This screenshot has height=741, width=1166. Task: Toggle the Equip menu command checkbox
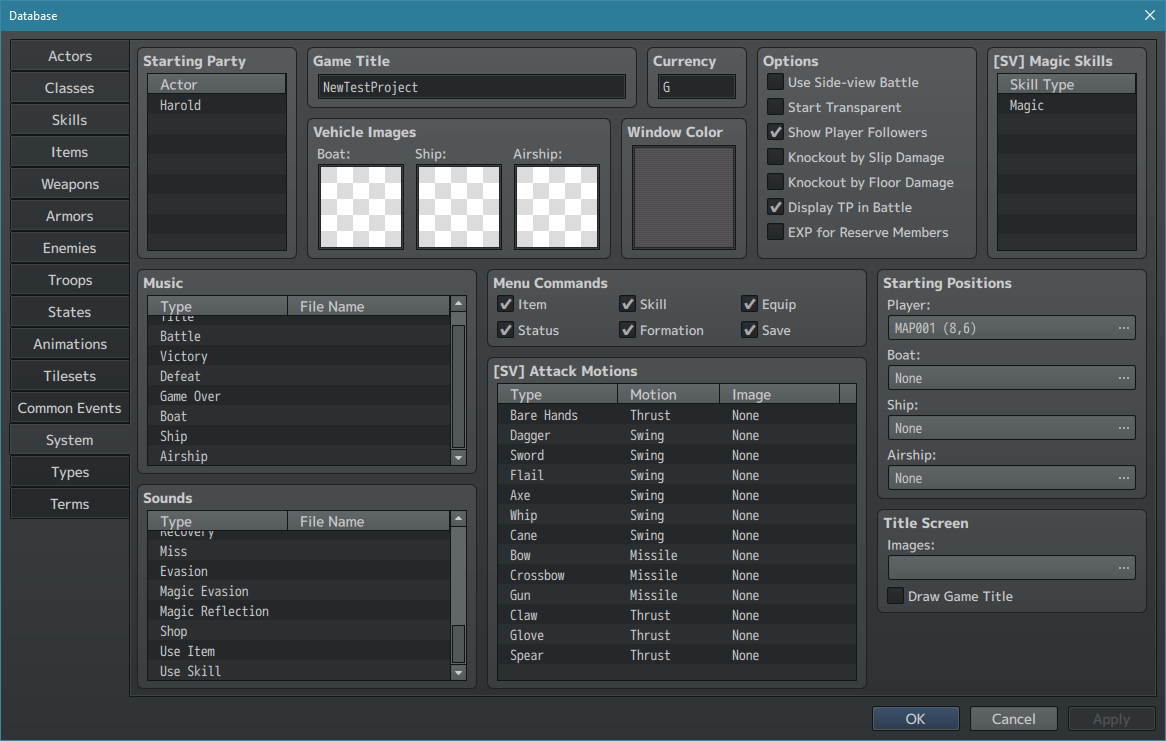(x=750, y=304)
